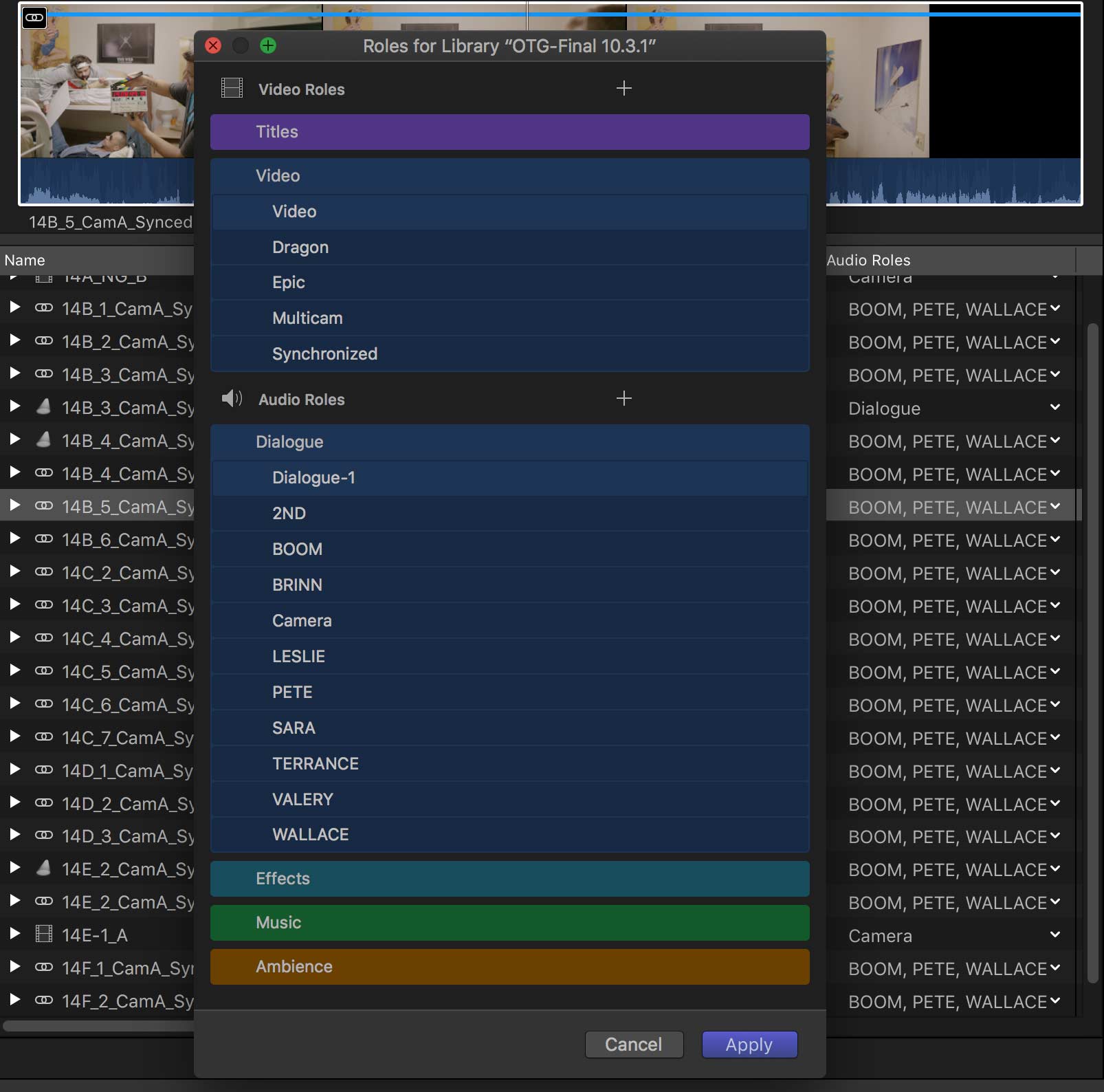Open audio roles dropdown for 14F_2_CamA_Sy row
1104x1092 pixels.
pos(1055,1001)
